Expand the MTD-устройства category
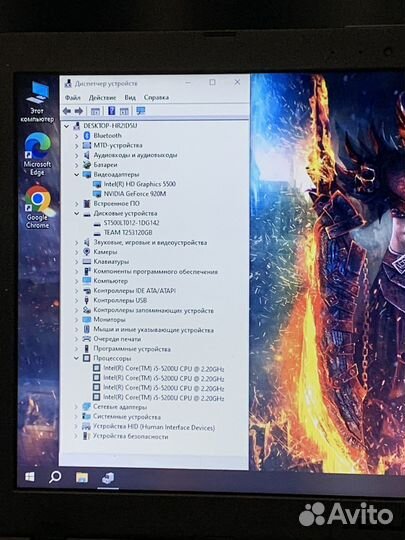Screen dimensions: 405x540 pyautogui.click(x=76, y=145)
